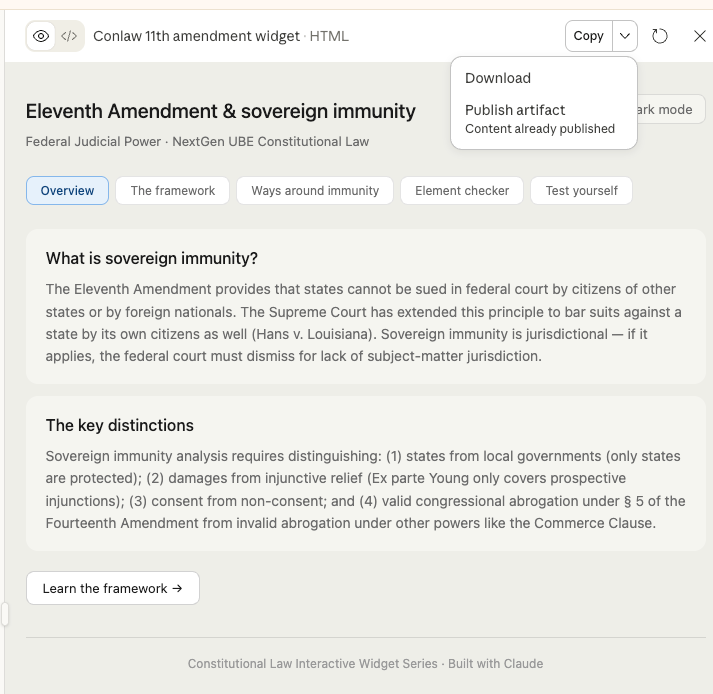Click the Copy button
The height and width of the screenshot is (694, 713).
[588, 36]
